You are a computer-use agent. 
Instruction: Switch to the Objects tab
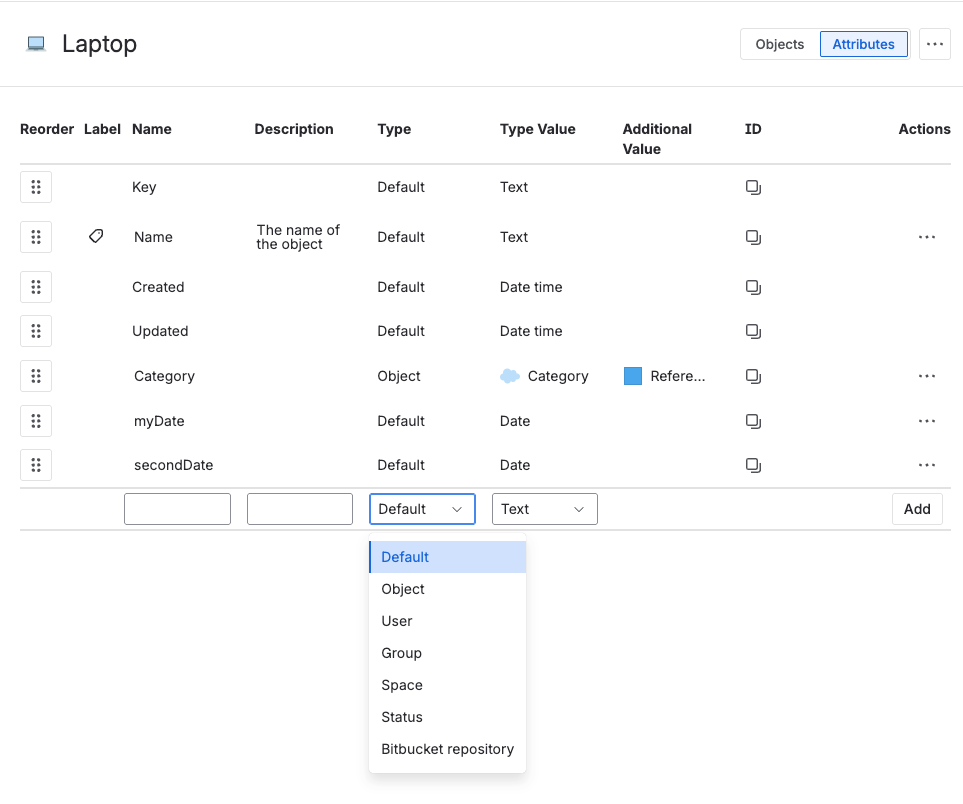point(779,44)
